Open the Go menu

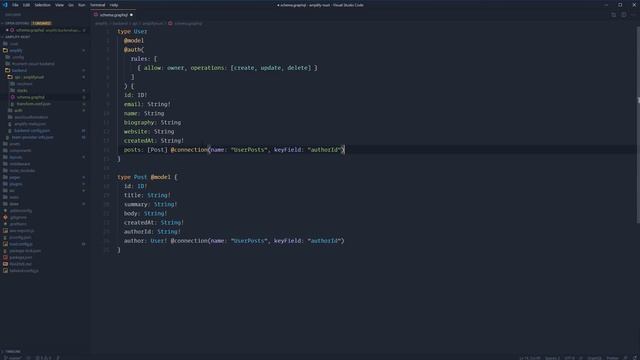click(x=71, y=5)
